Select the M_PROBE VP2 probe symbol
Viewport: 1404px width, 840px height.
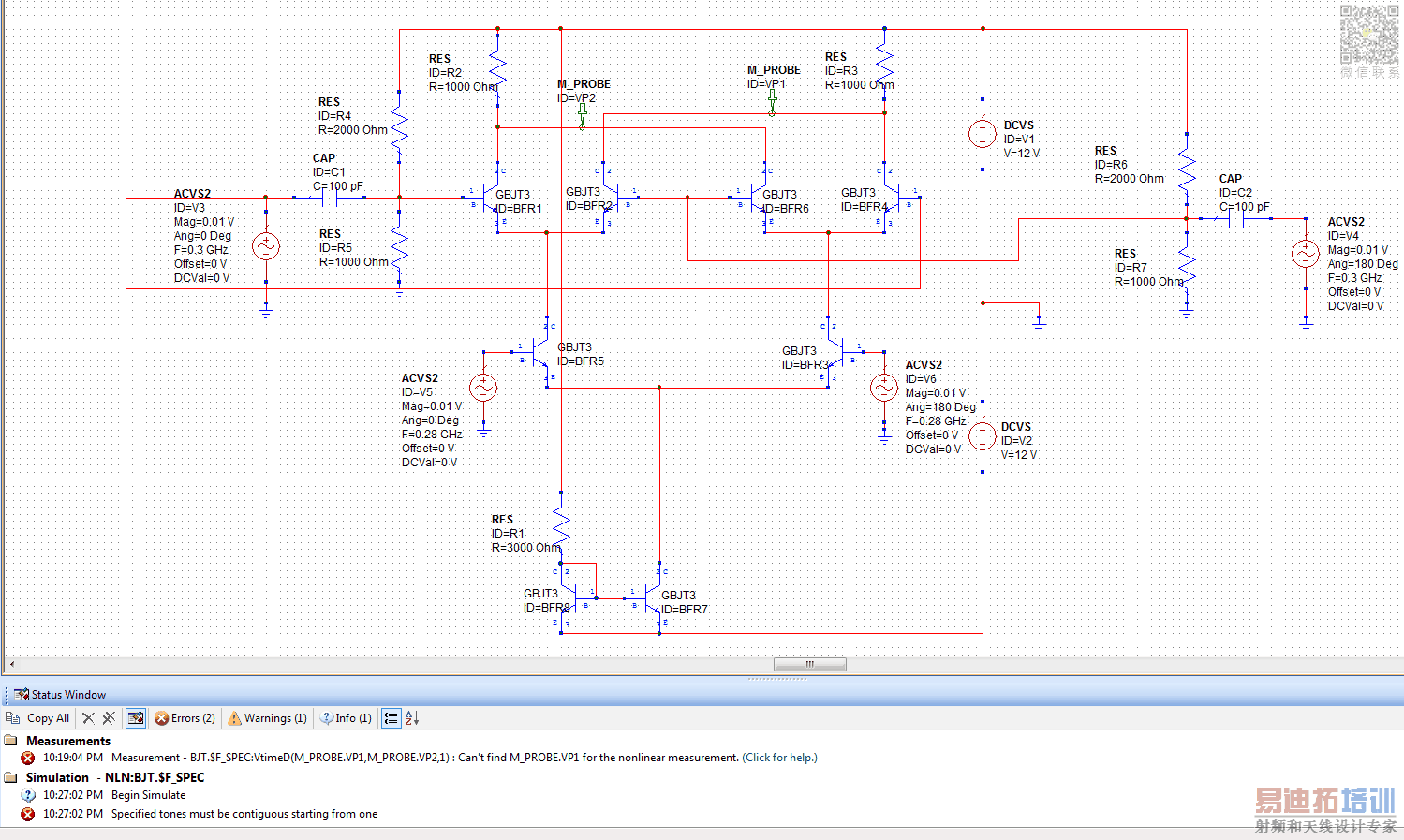[x=583, y=116]
